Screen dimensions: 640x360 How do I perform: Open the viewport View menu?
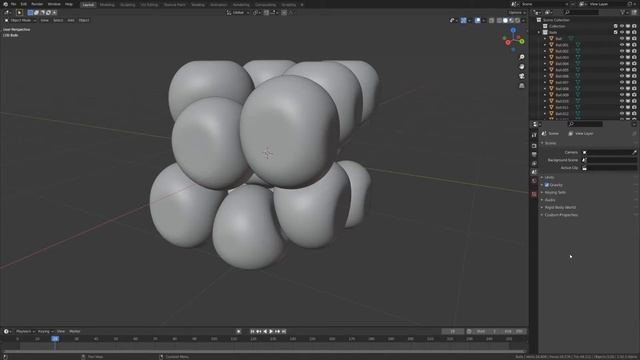[x=44, y=20]
